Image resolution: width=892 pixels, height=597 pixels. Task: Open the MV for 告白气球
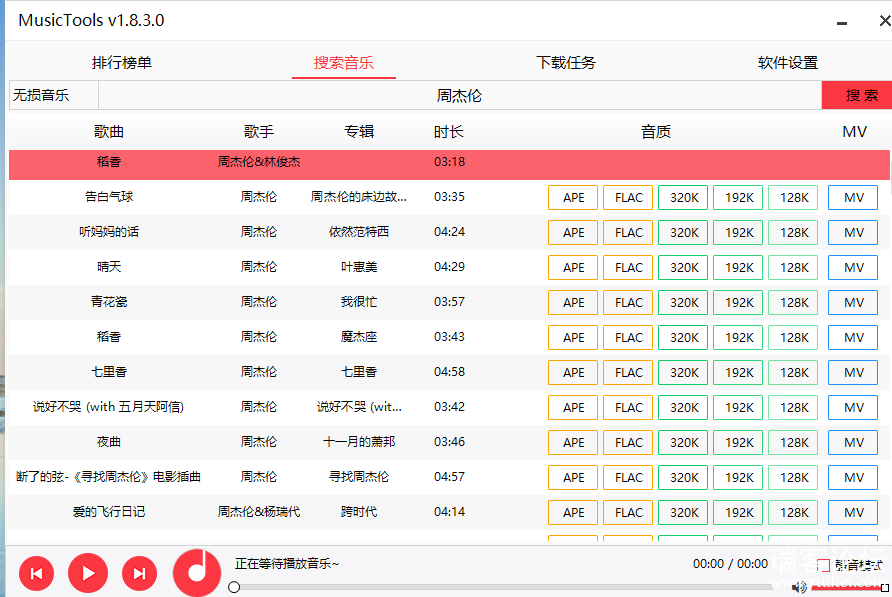point(853,197)
